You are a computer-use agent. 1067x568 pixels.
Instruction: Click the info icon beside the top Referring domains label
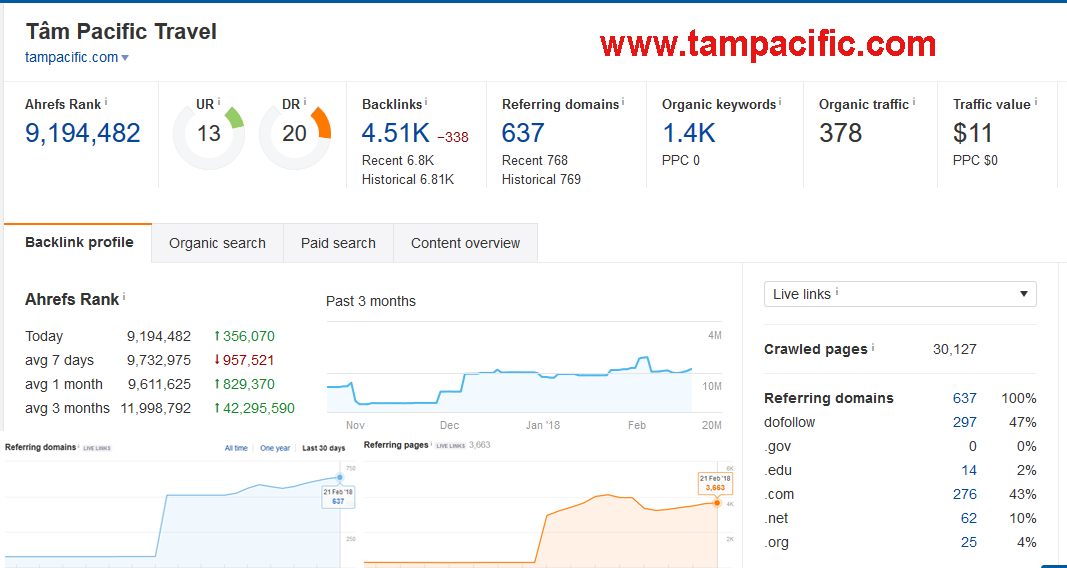click(623, 101)
